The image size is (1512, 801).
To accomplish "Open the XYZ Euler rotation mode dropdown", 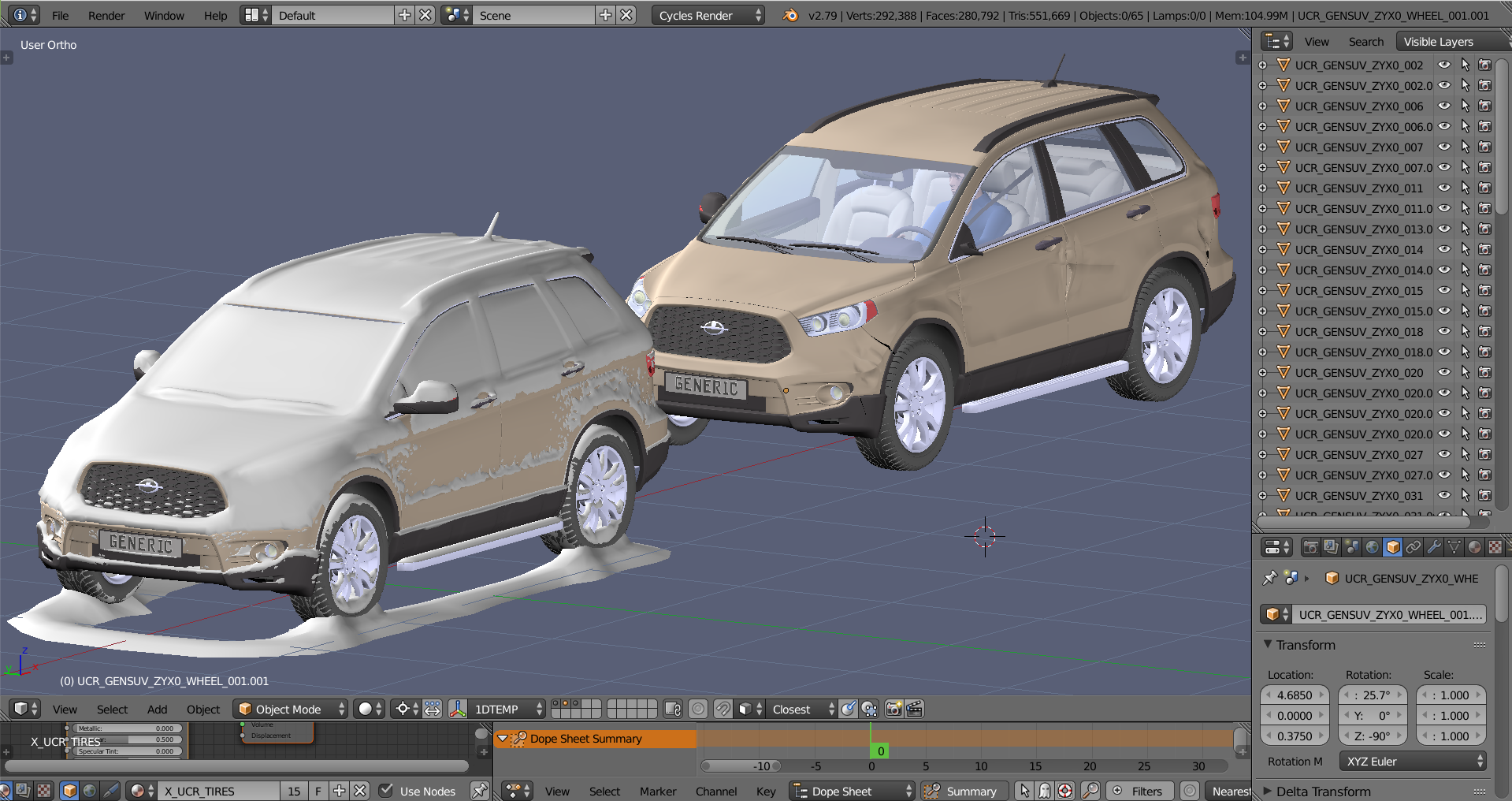I will pos(1413,761).
